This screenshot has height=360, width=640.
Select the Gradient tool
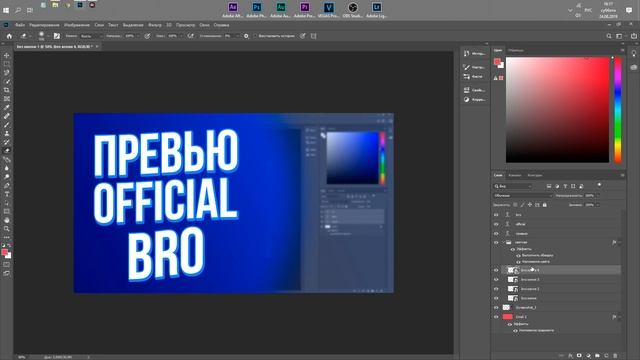[7, 160]
